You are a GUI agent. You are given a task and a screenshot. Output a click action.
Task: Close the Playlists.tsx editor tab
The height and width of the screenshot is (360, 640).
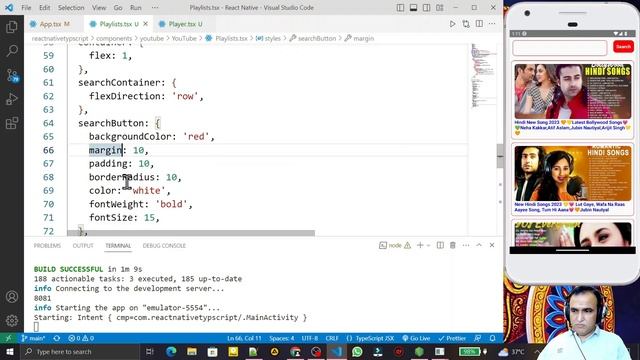click(145, 24)
